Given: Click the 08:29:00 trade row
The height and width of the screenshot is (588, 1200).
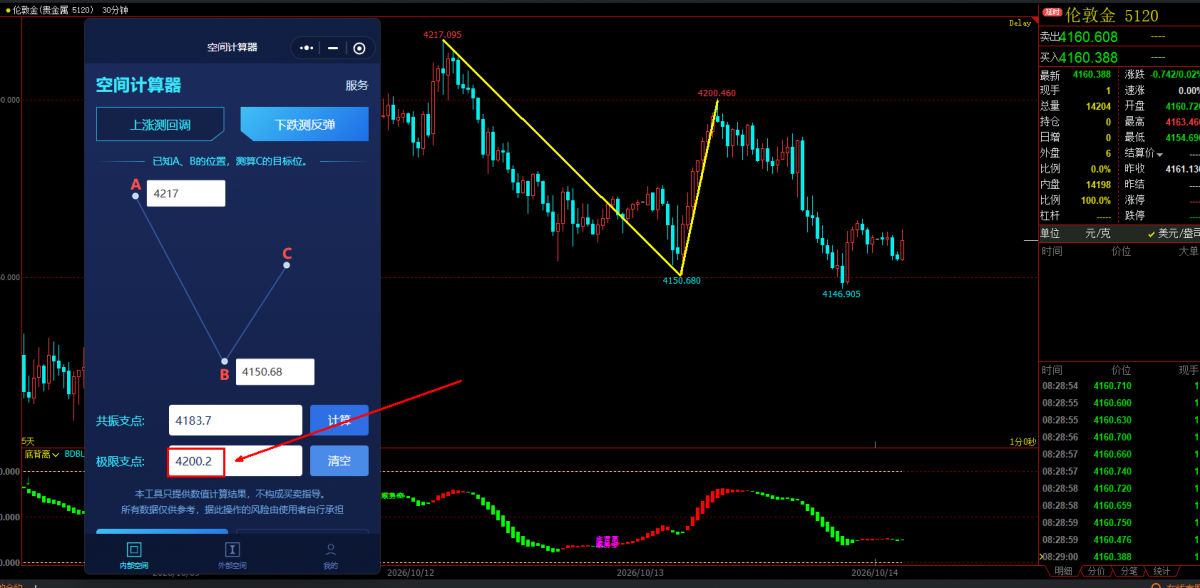Looking at the screenshot, I should pyautogui.click(x=1120, y=556).
